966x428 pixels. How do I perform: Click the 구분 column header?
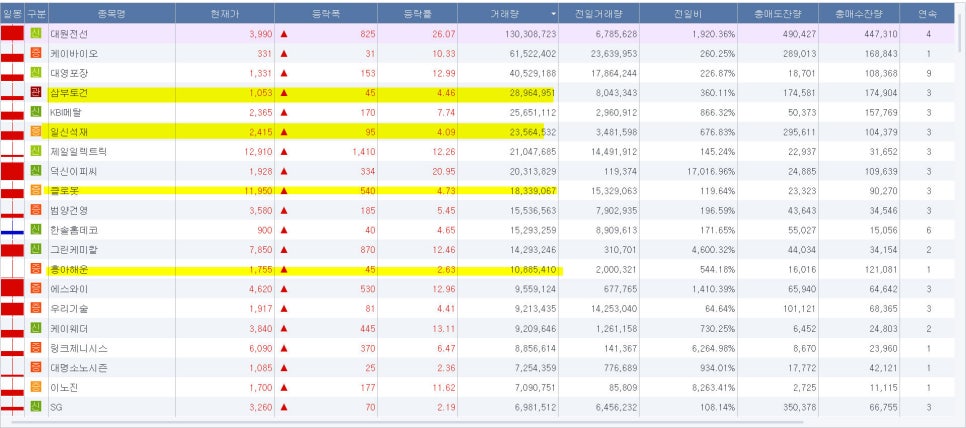(x=36, y=13)
